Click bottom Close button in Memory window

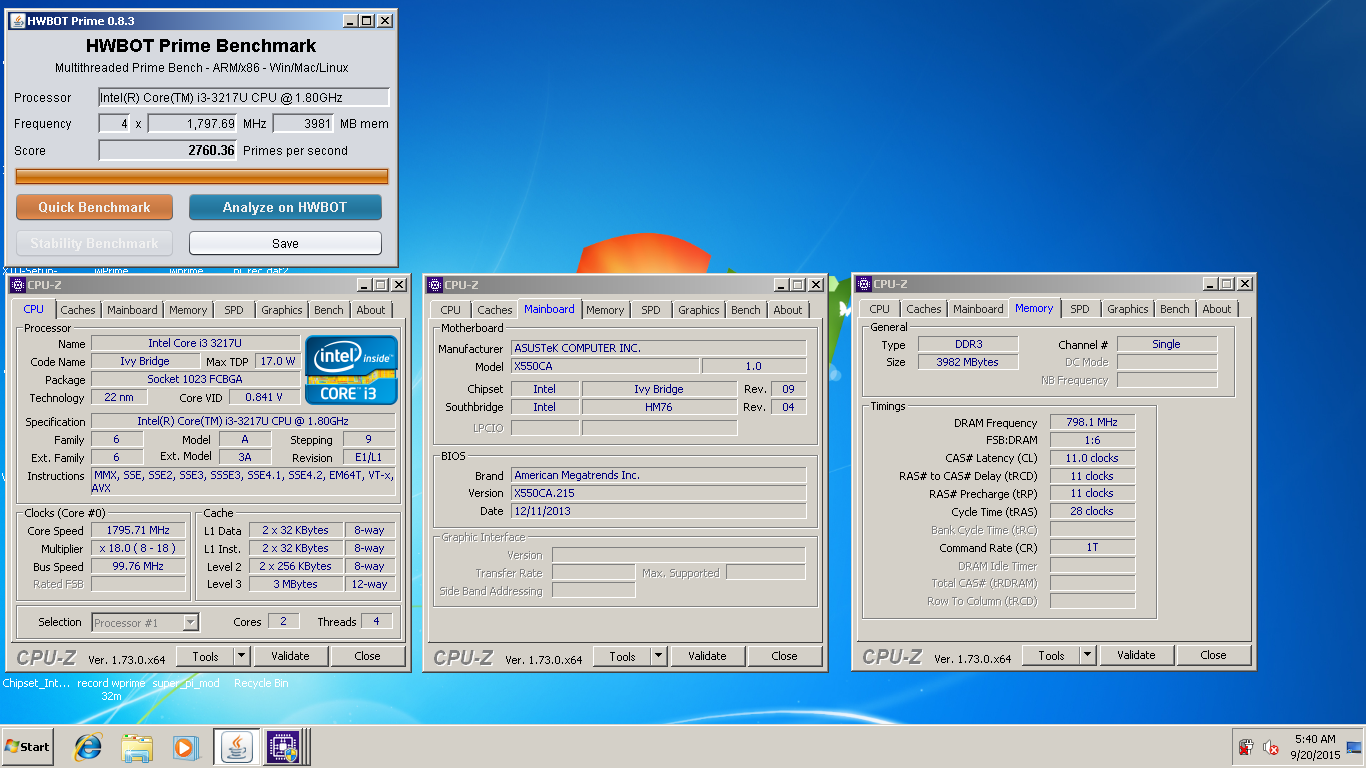(1213, 655)
